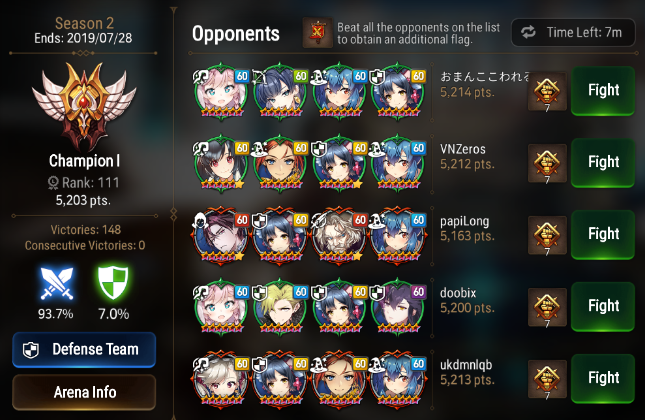The height and width of the screenshot is (420, 645).
Task: Fight the 5,214 pts. opponent
Action: point(603,90)
